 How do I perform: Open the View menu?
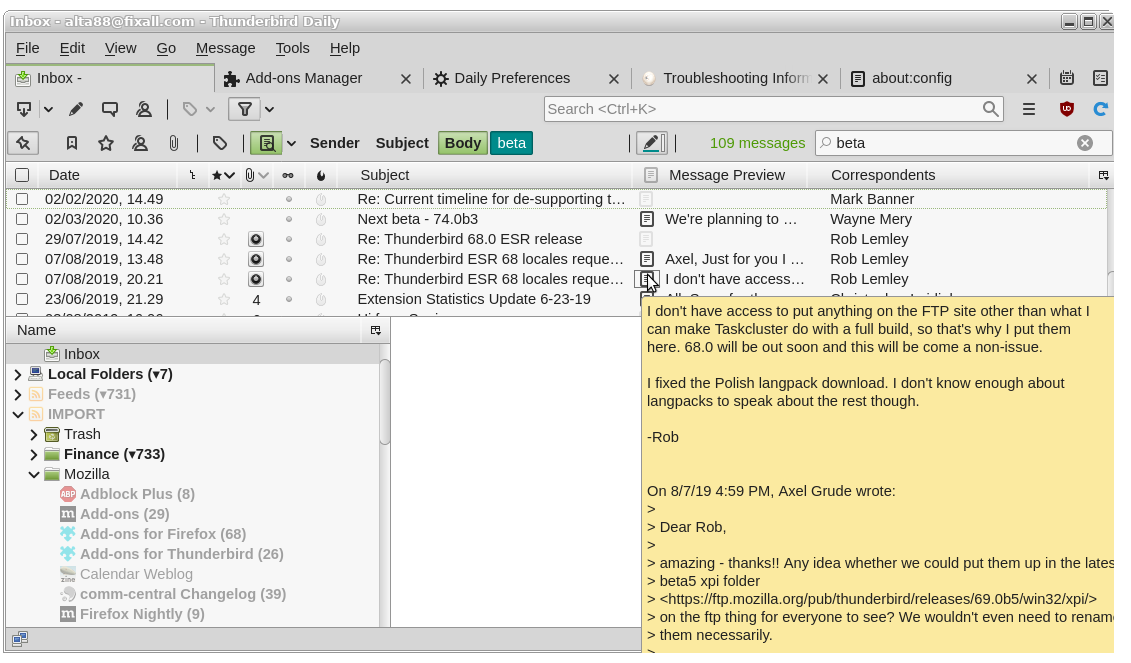coord(120,48)
